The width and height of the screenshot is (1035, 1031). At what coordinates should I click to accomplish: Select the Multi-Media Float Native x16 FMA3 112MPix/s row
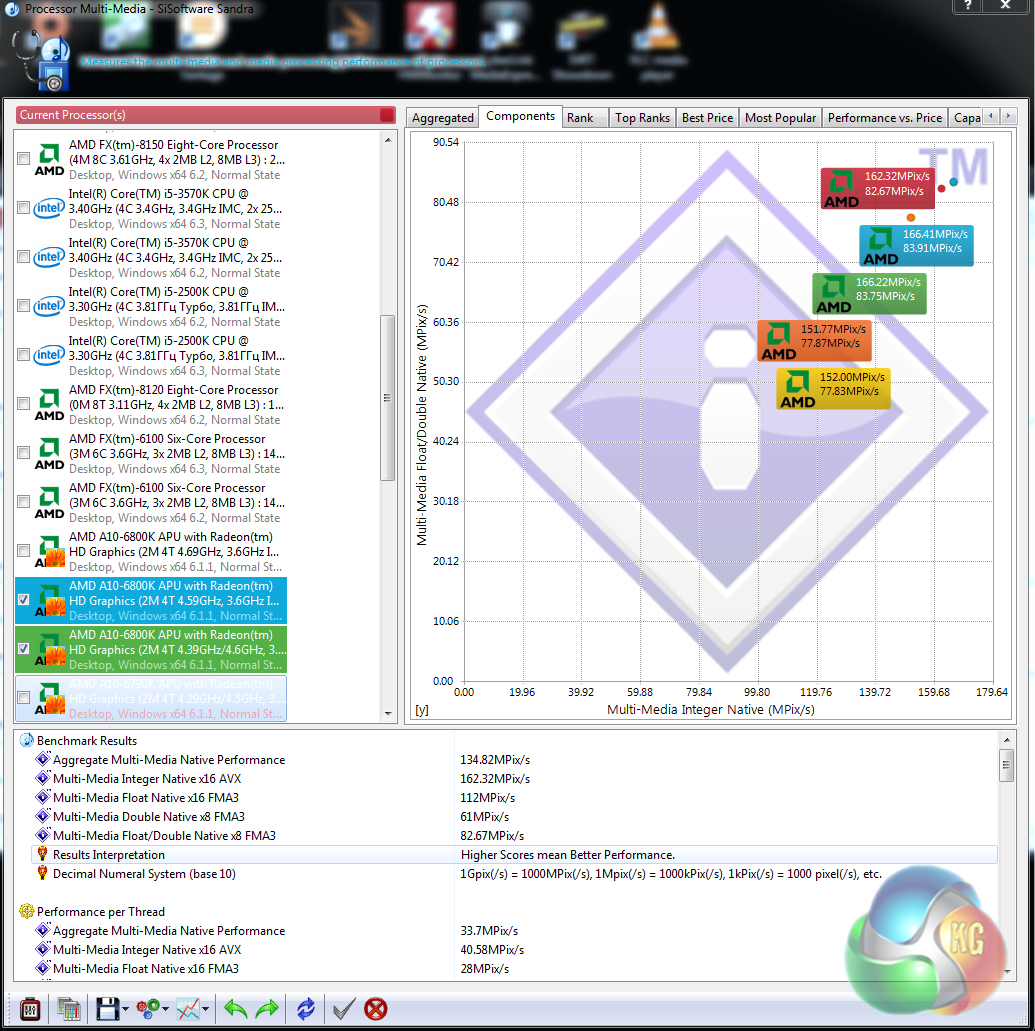coord(514,797)
